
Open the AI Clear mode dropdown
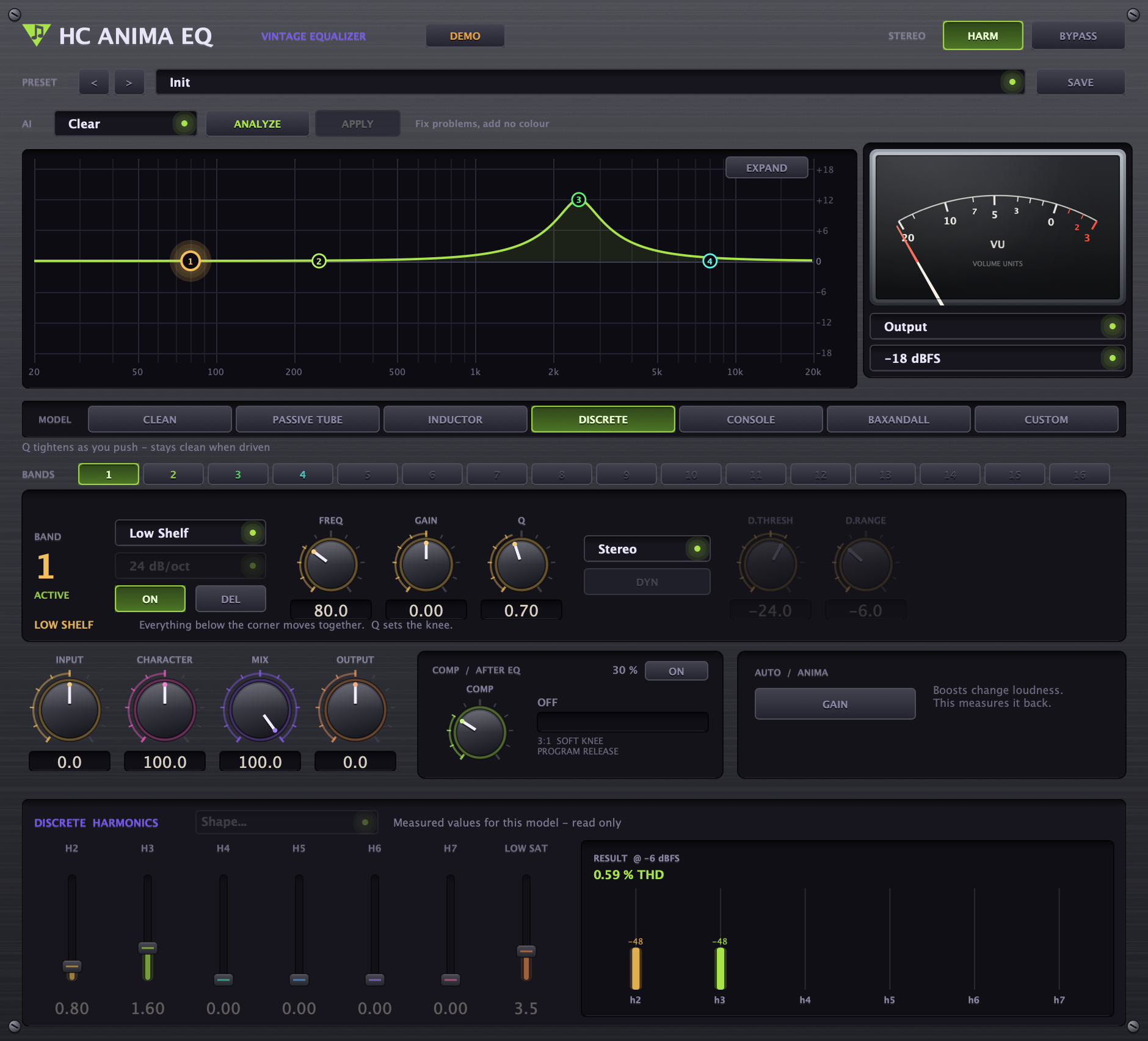126,124
